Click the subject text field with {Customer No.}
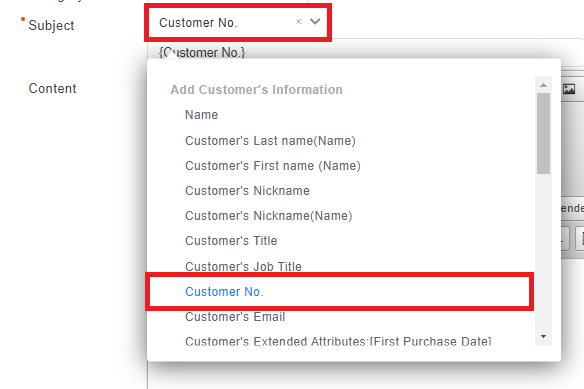 365,52
